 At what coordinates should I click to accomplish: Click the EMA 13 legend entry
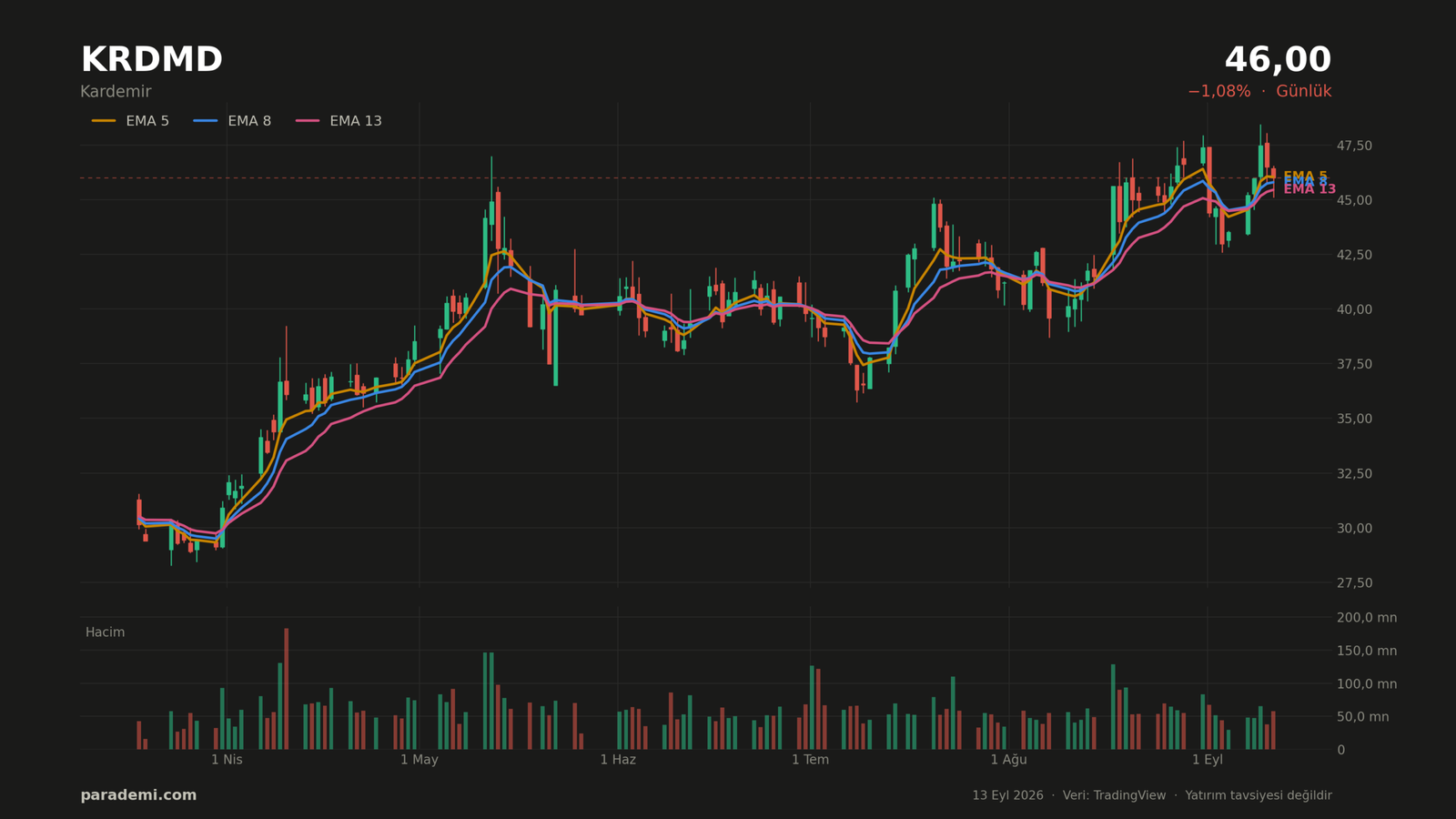coord(339,121)
